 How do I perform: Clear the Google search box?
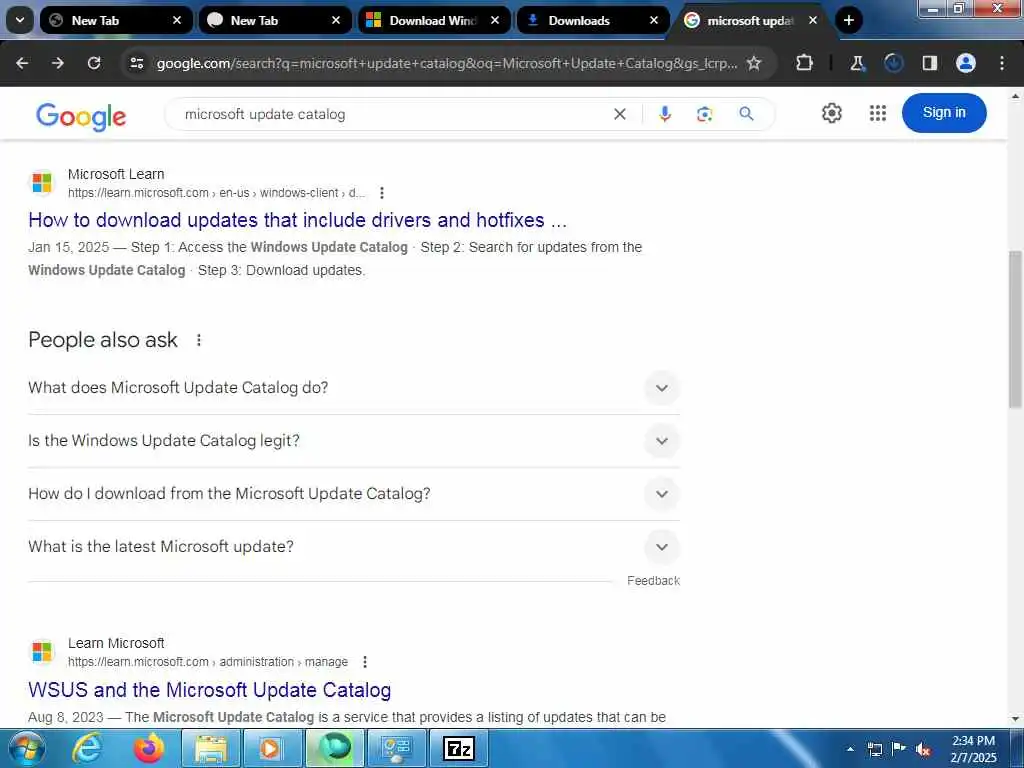(620, 114)
